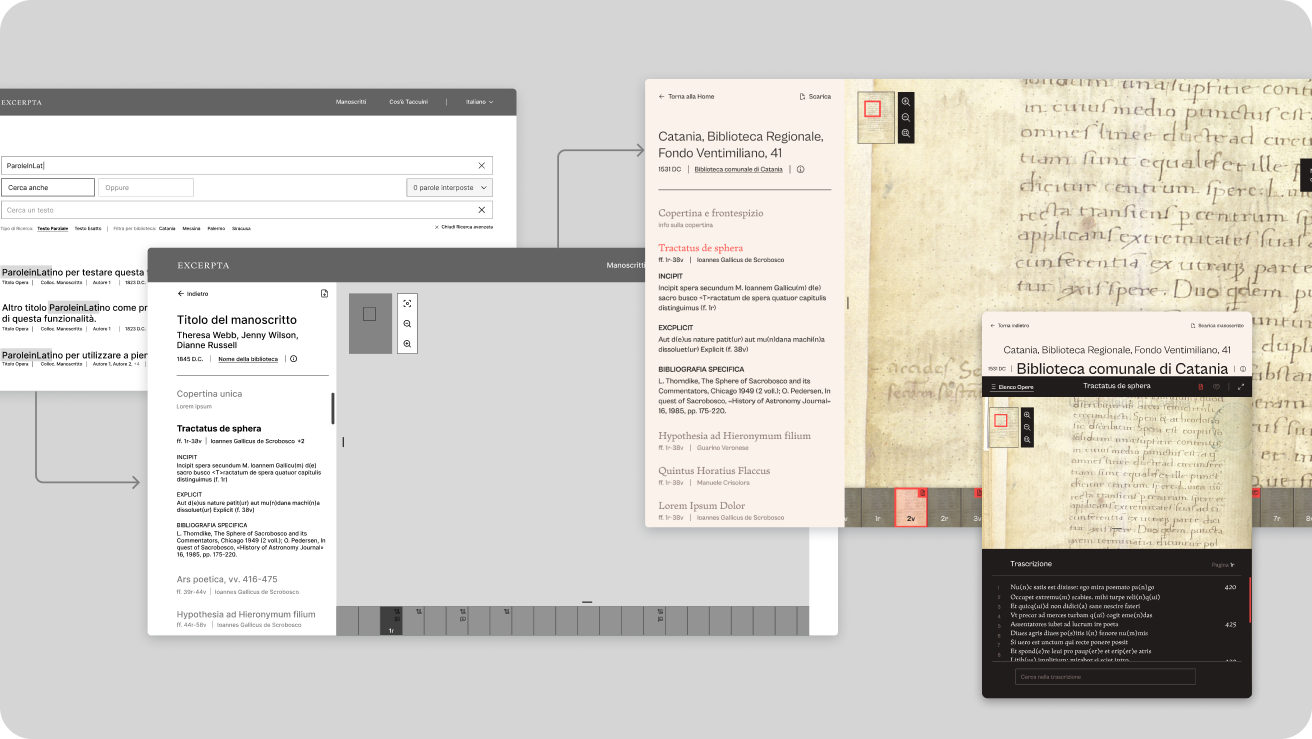The height and width of the screenshot is (739, 1312).
Task: Select page 1r in wireframe filmstrip
Action: coord(391,621)
